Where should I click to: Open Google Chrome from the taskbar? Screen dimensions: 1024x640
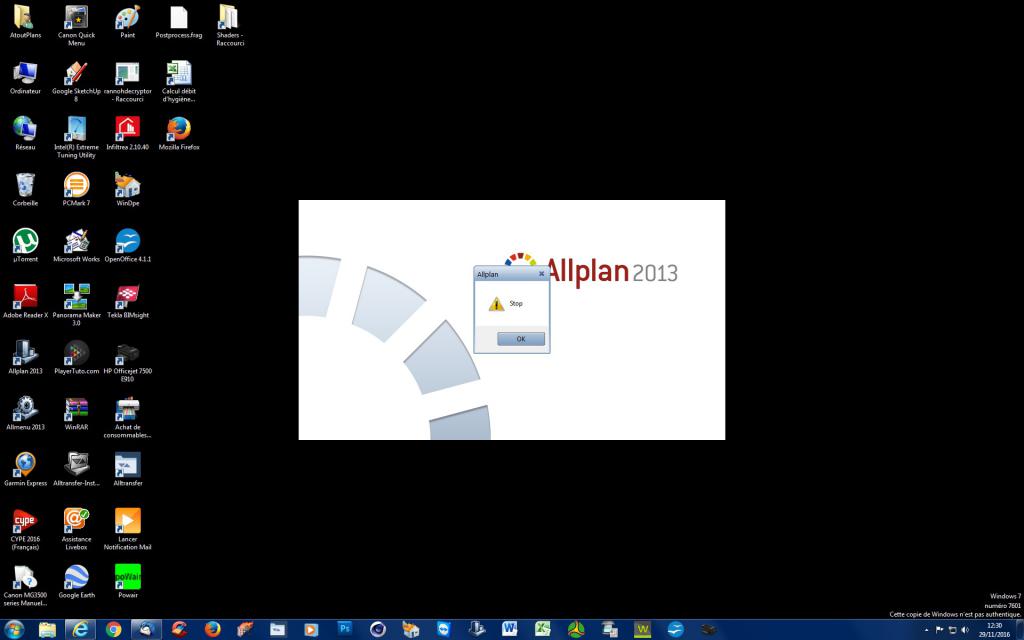pyautogui.click(x=114, y=630)
